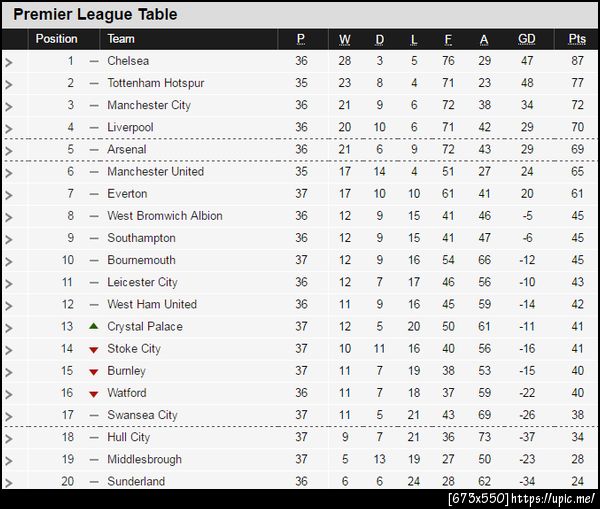Click Chelsea's no-movement dash icon

point(94,61)
